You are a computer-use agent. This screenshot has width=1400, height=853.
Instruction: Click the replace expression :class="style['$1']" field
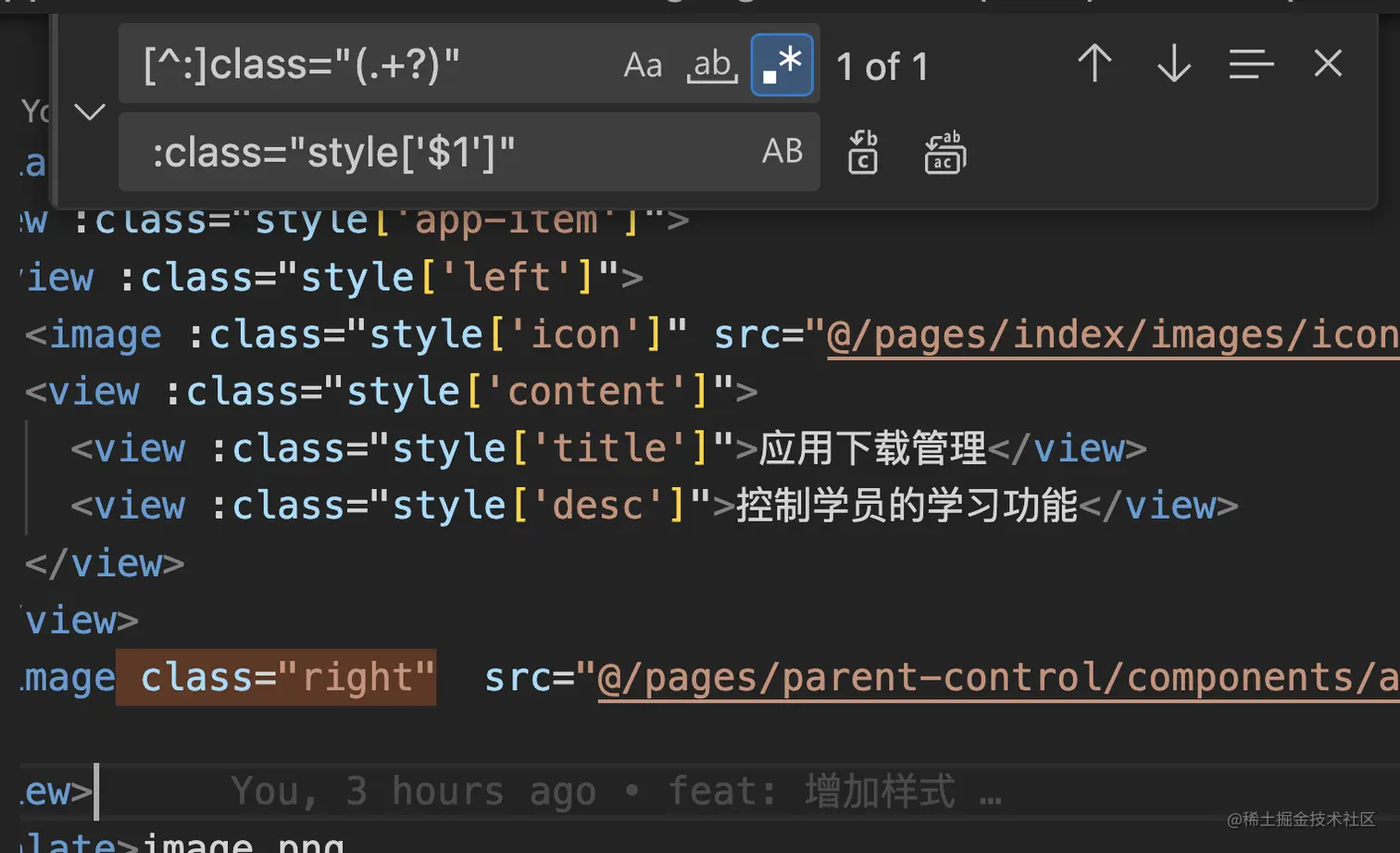pos(370,153)
